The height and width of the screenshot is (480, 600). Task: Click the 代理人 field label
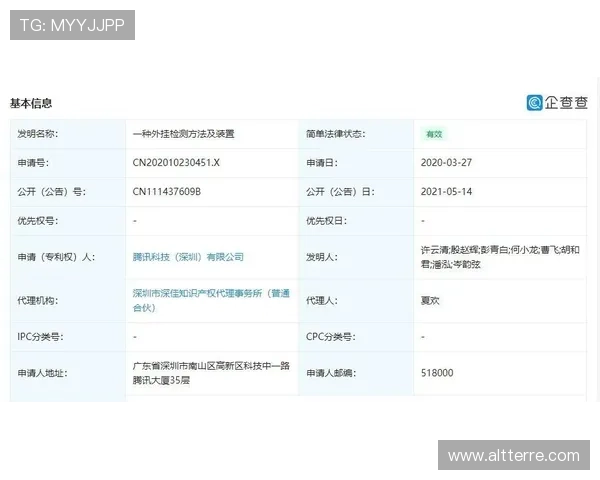click(321, 300)
